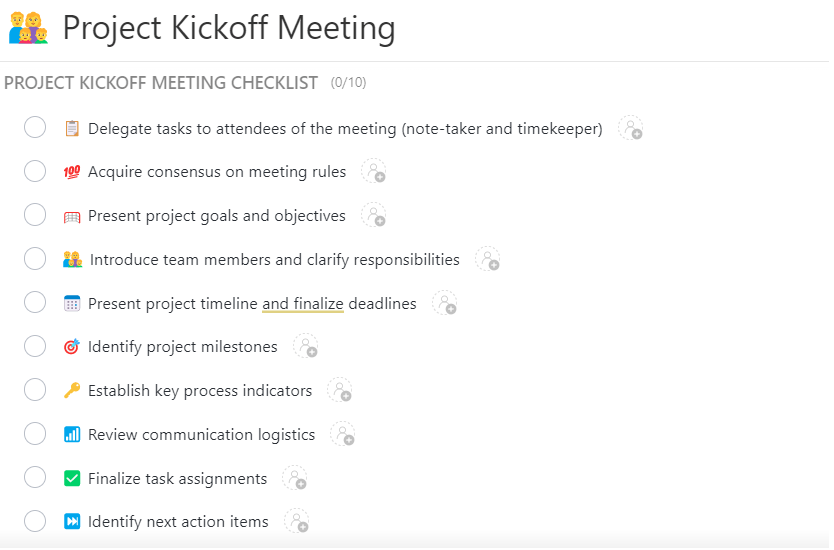Screen dimensions: 834x550
Task: Collapse the Project Kickoff Meeting Checklist header
Action: pyautogui.click(x=161, y=83)
